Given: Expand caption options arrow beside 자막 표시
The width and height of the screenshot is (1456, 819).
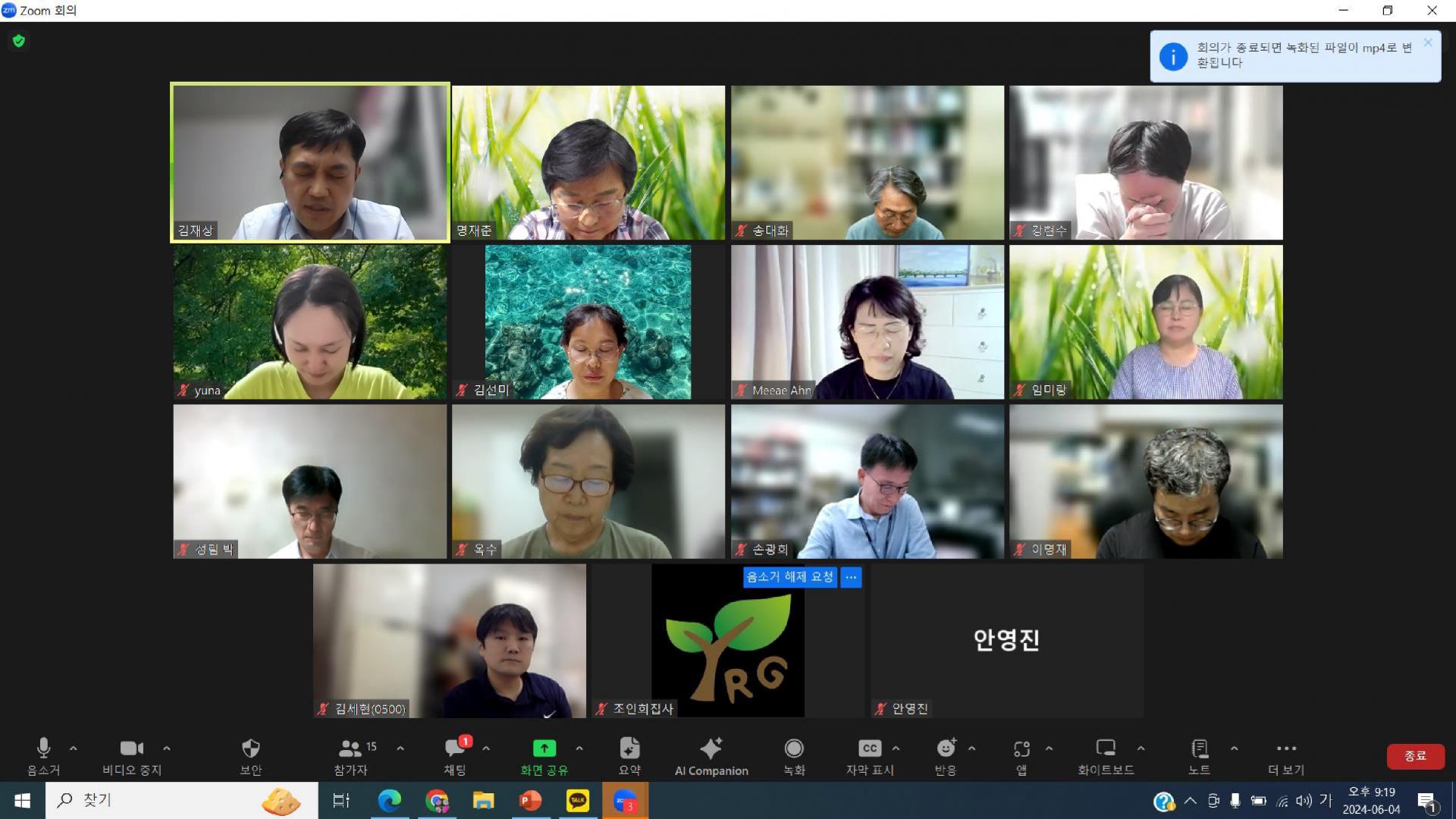Looking at the screenshot, I should coord(896,748).
